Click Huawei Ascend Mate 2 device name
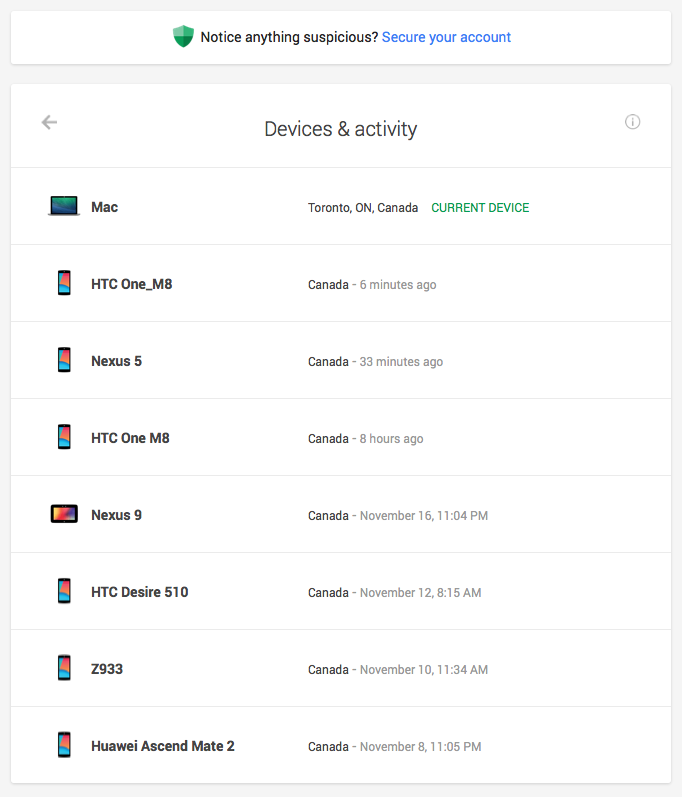 pos(162,746)
